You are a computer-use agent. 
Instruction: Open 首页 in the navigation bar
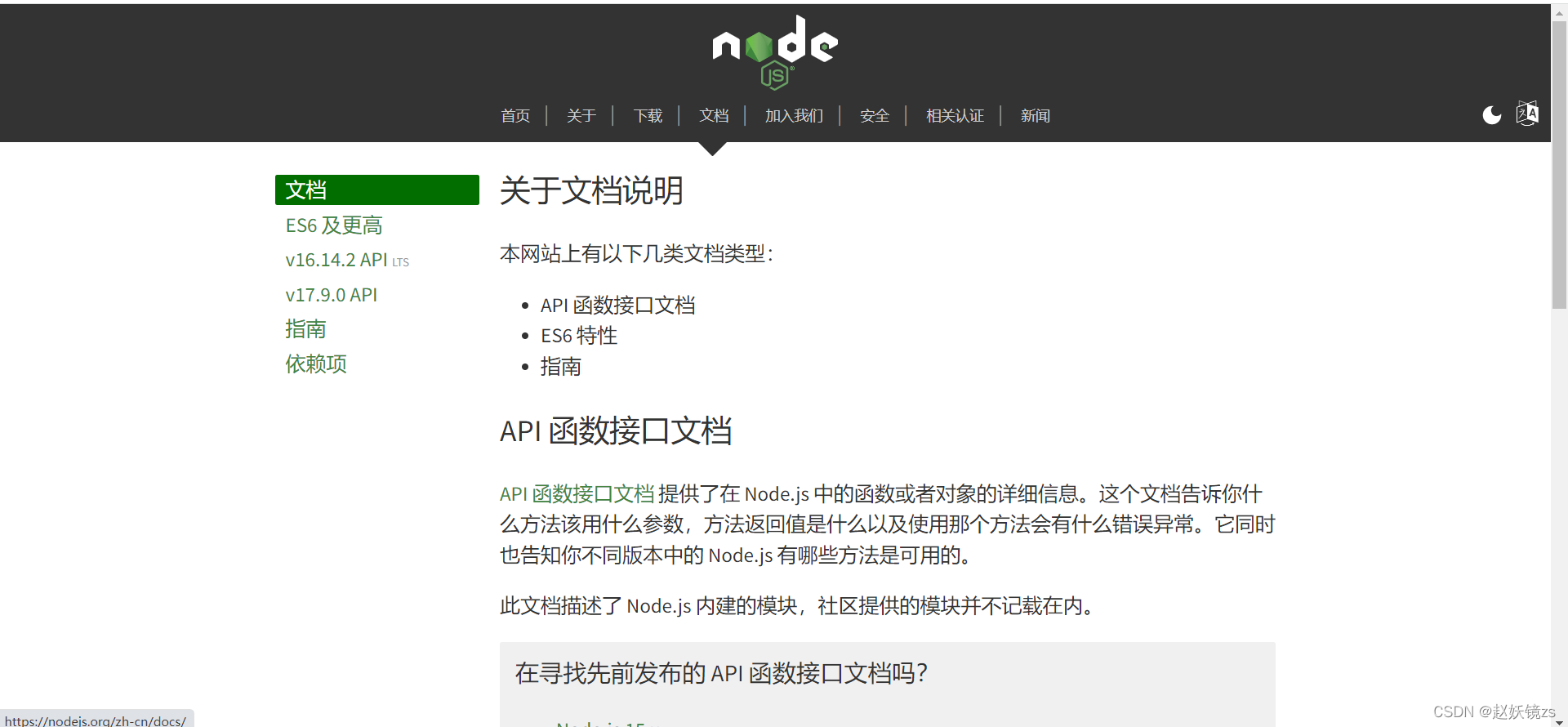[x=515, y=116]
